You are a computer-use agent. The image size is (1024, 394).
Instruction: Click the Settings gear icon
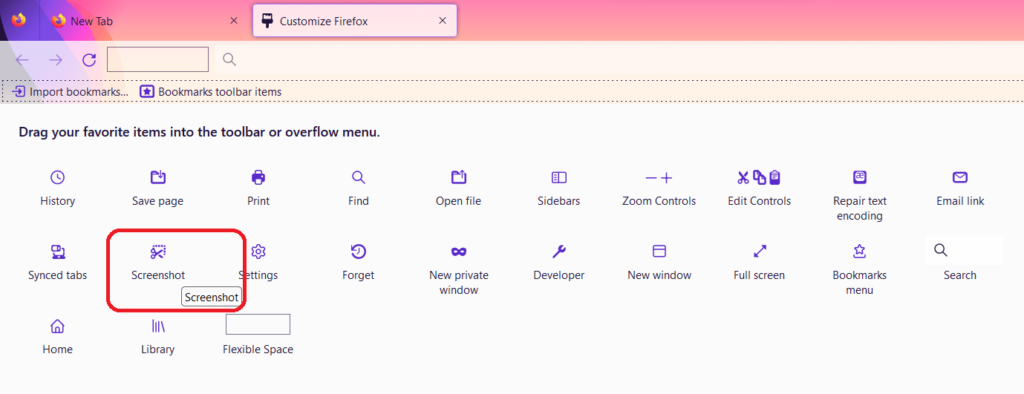click(x=259, y=252)
